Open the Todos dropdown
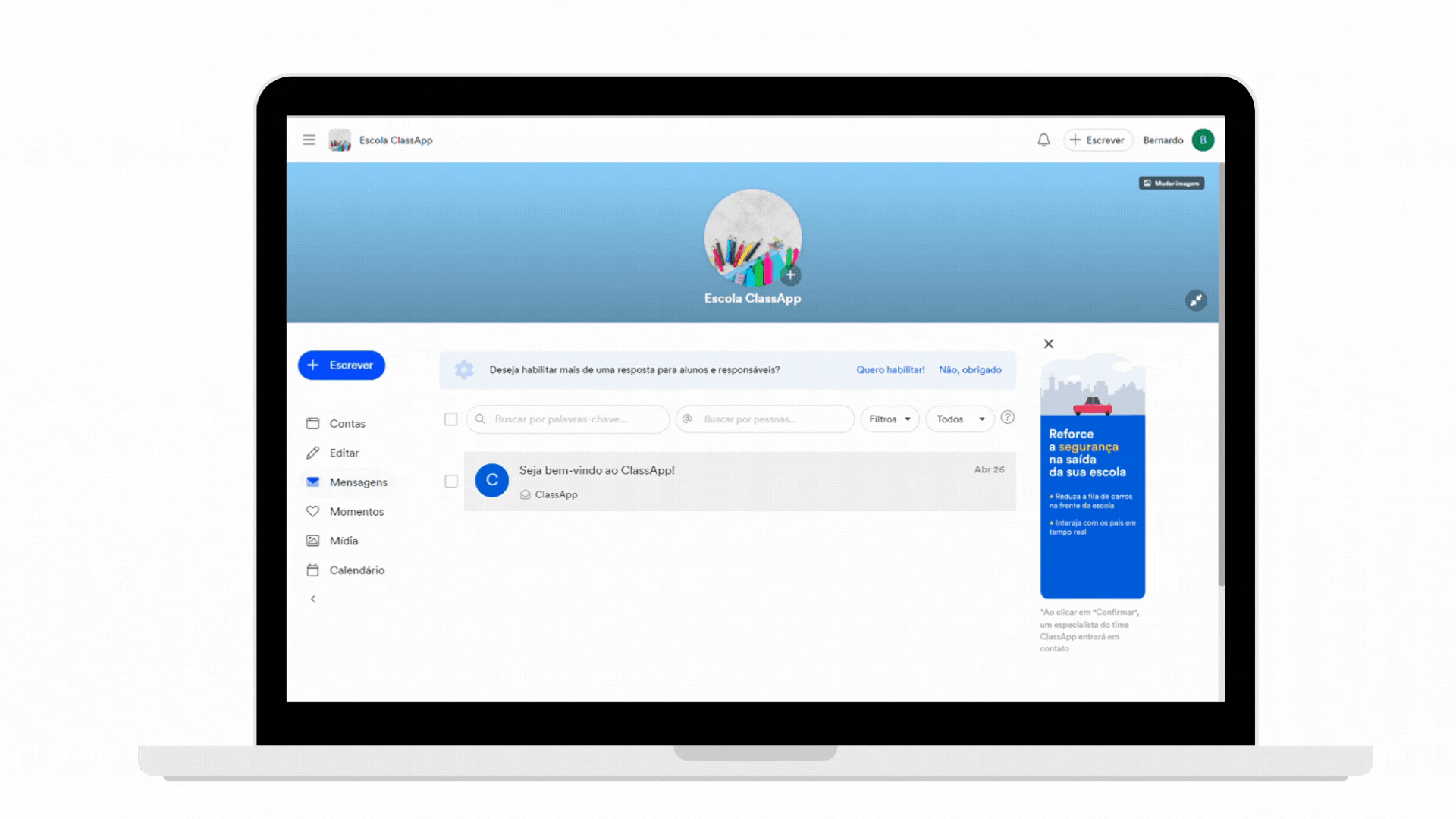The width and height of the screenshot is (1456, 819). [960, 419]
